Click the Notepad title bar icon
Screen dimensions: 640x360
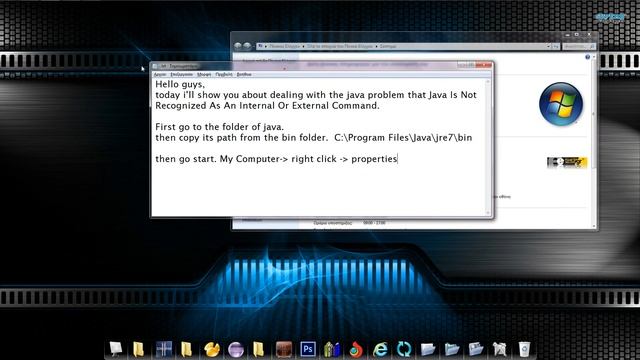tap(155, 66)
